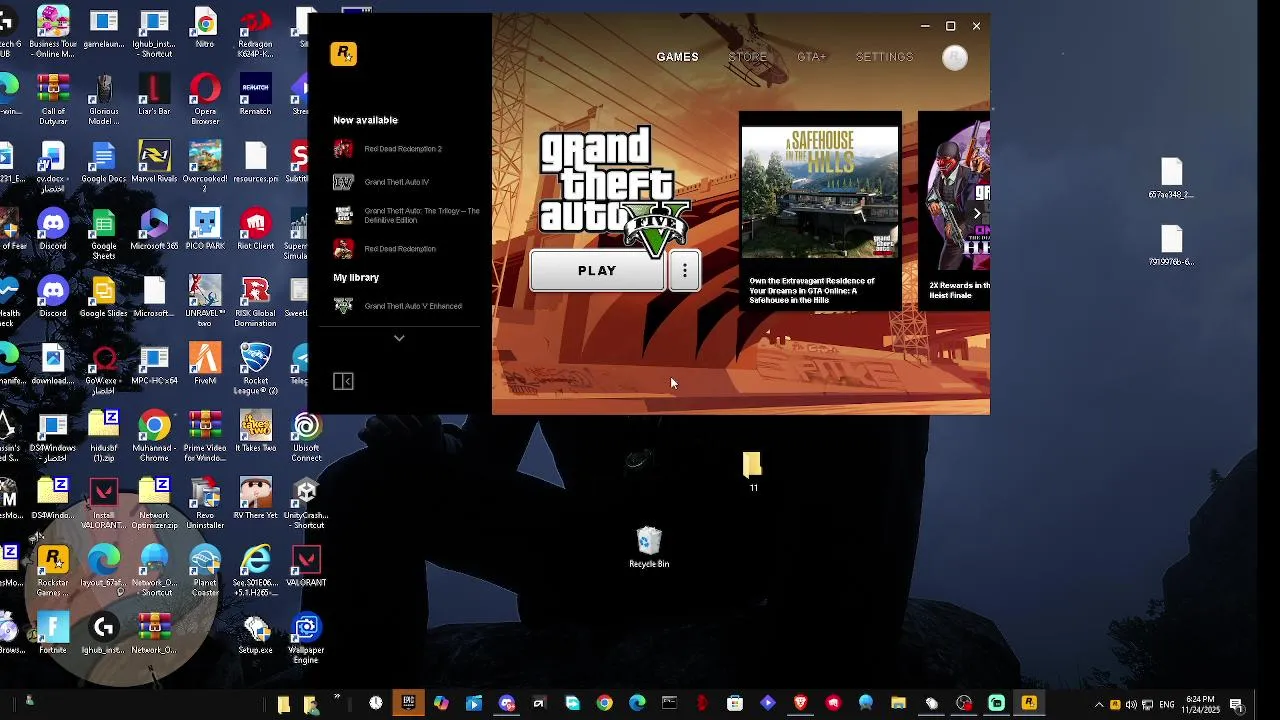Select the Riot Client desktop shortcut
The width and height of the screenshot is (1280, 720).
pyautogui.click(x=256, y=230)
